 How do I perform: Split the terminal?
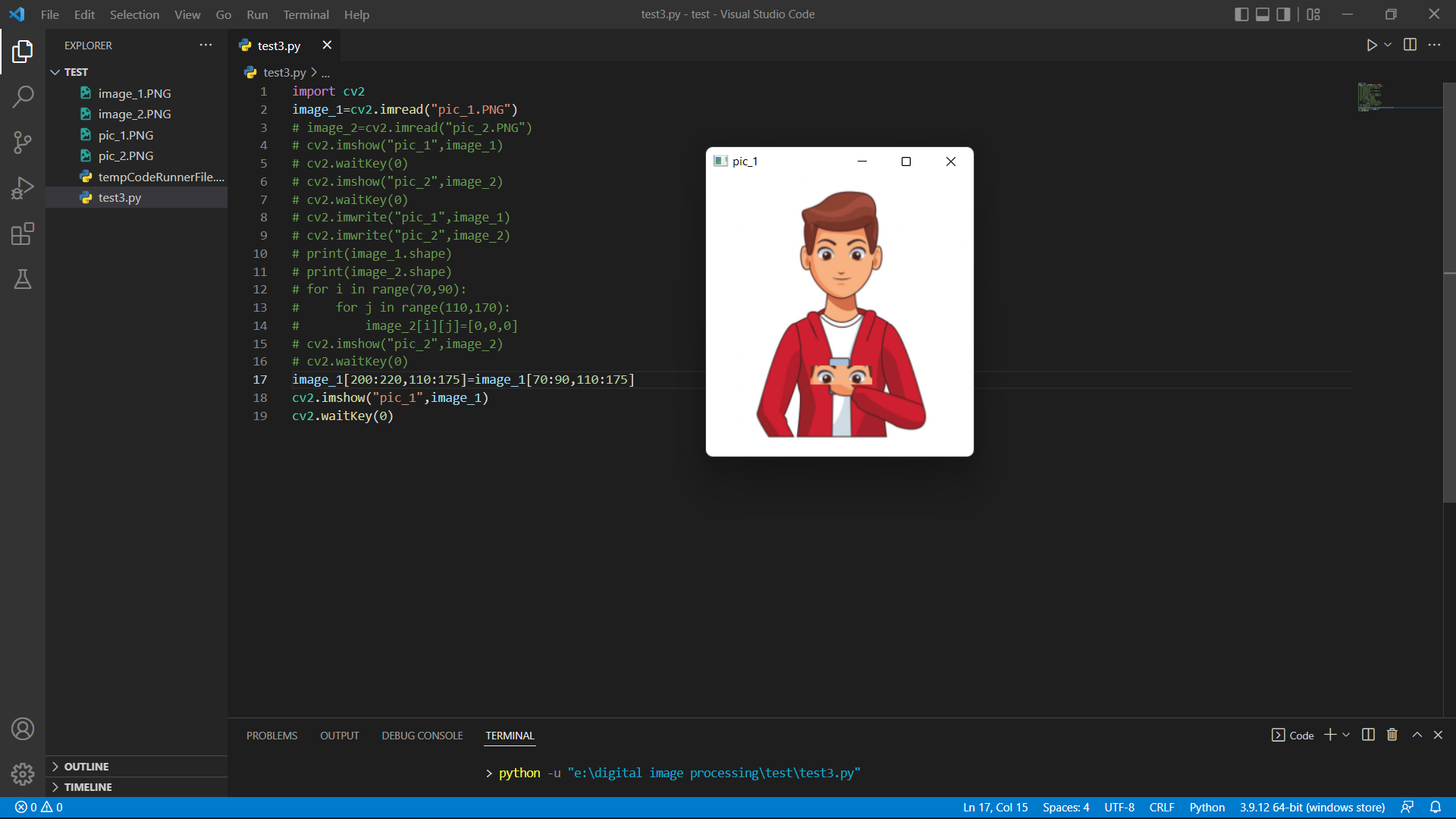coord(1368,735)
